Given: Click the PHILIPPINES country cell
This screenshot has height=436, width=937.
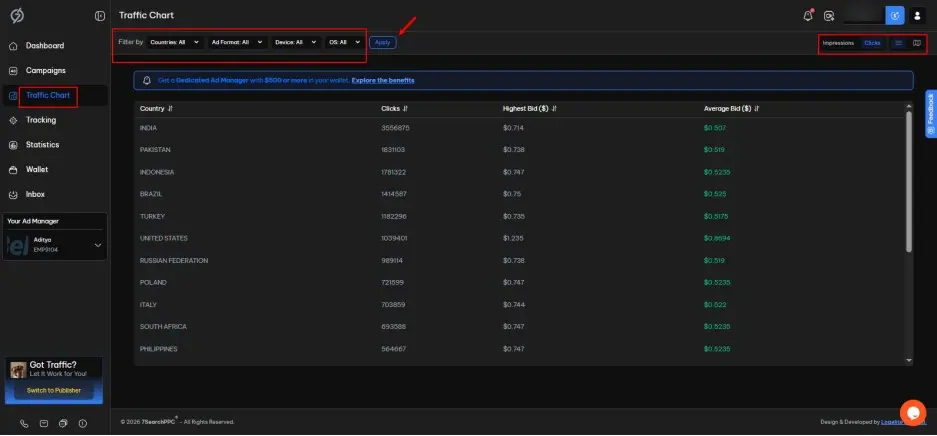Looking at the screenshot, I should pyautogui.click(x=158, y=349).
